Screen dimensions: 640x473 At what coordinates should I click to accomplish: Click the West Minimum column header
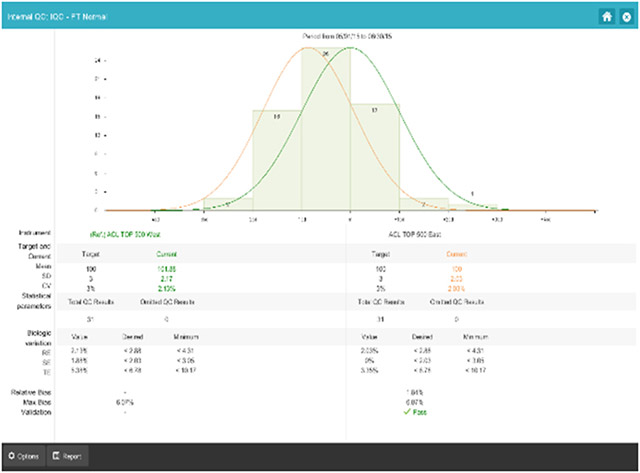(186, 337)
